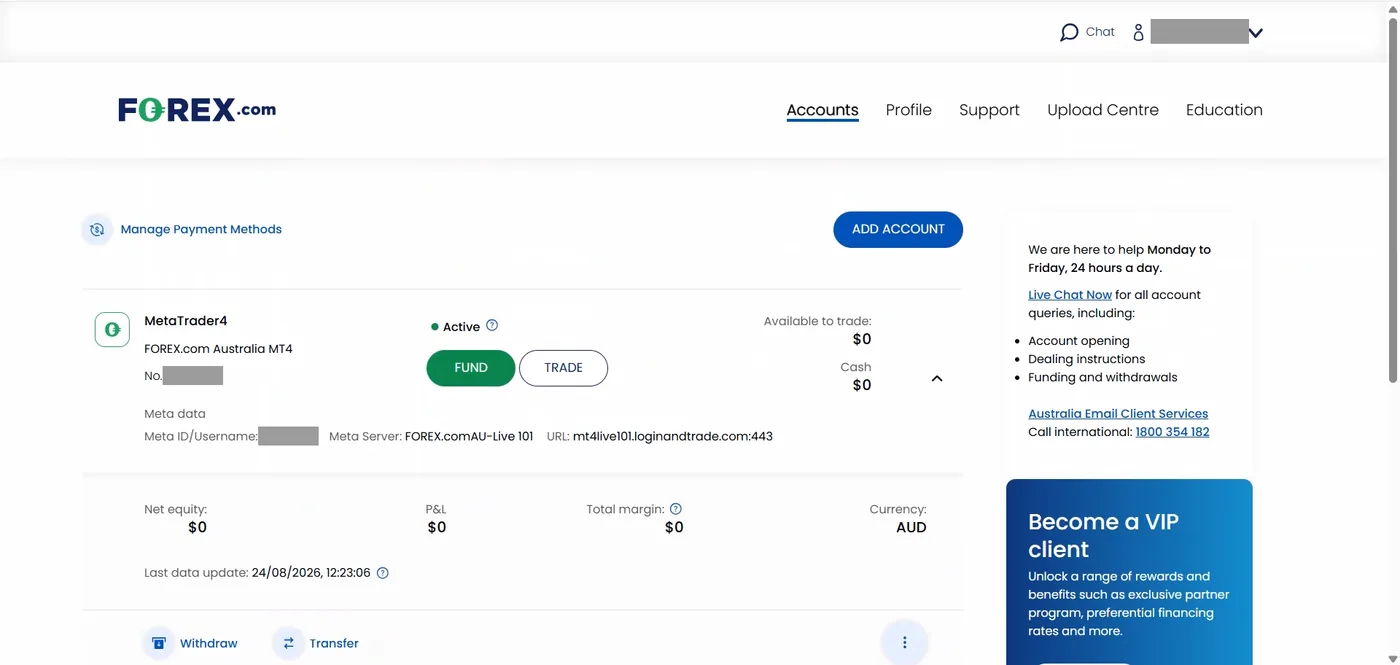Click the Total margin info icon
The height and width of the screenshot is (665, 1400).
point(676,509)
